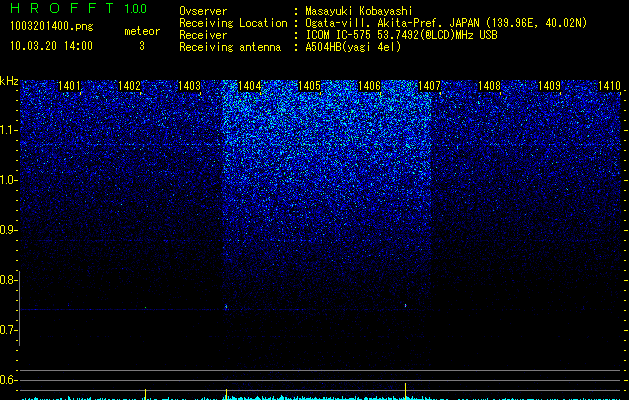Click the Receiving Location field label
Image resolution: width=629 pixels, height=400 pixels.
233,23
